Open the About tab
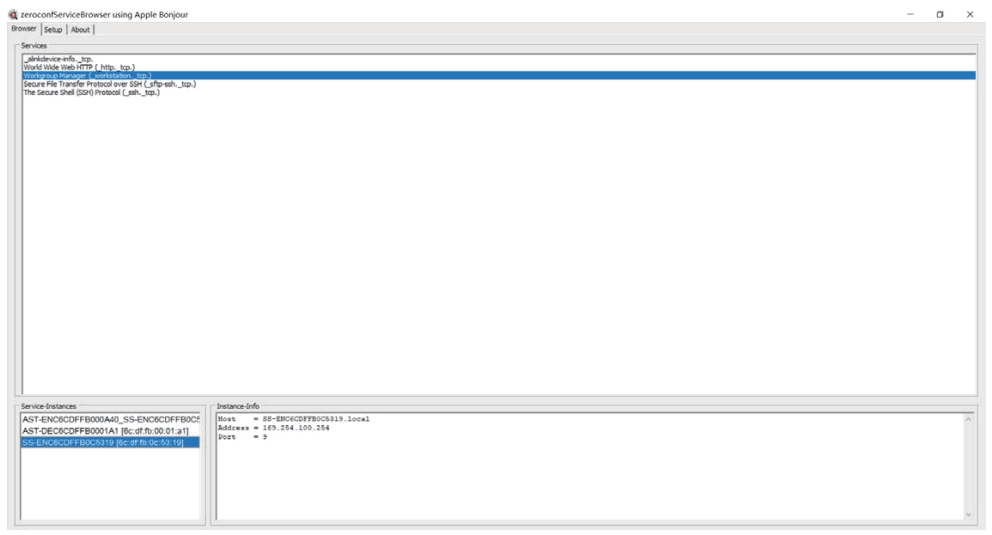992x535 pixels. (80, 30)
